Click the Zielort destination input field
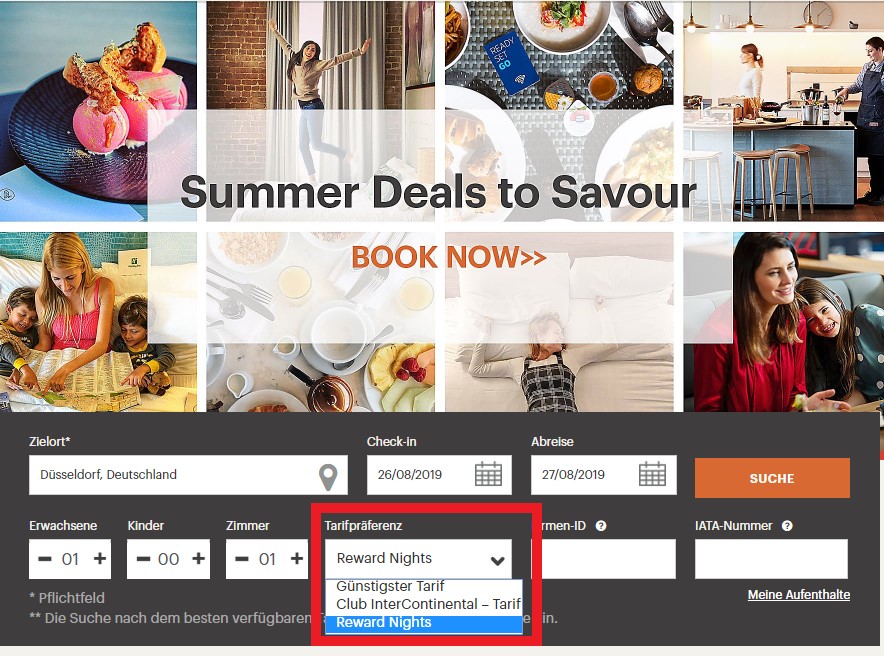Viewport: 884px width, 656px height. [x=188, y=475]
